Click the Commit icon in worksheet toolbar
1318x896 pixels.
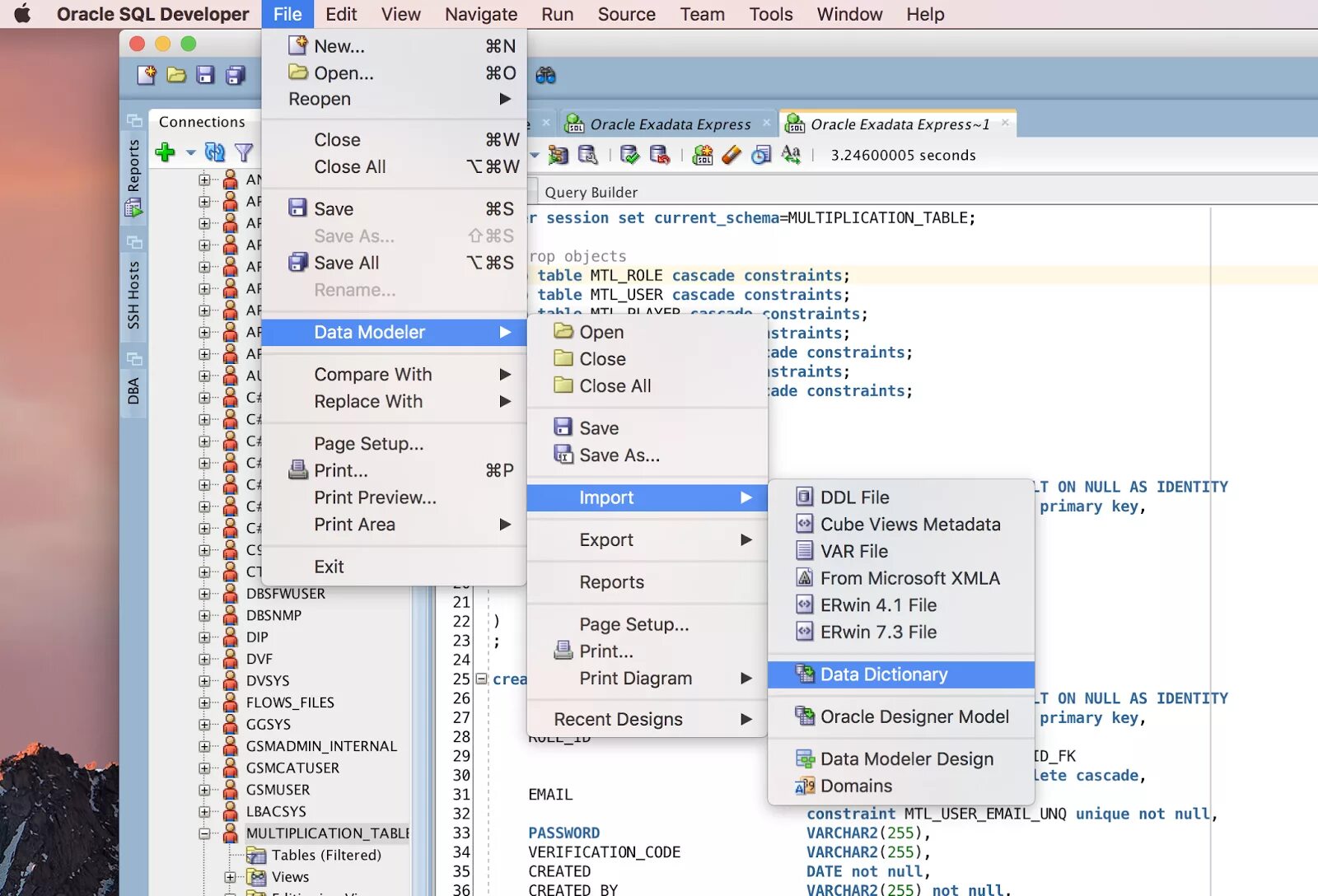click(x=629, y=155)
